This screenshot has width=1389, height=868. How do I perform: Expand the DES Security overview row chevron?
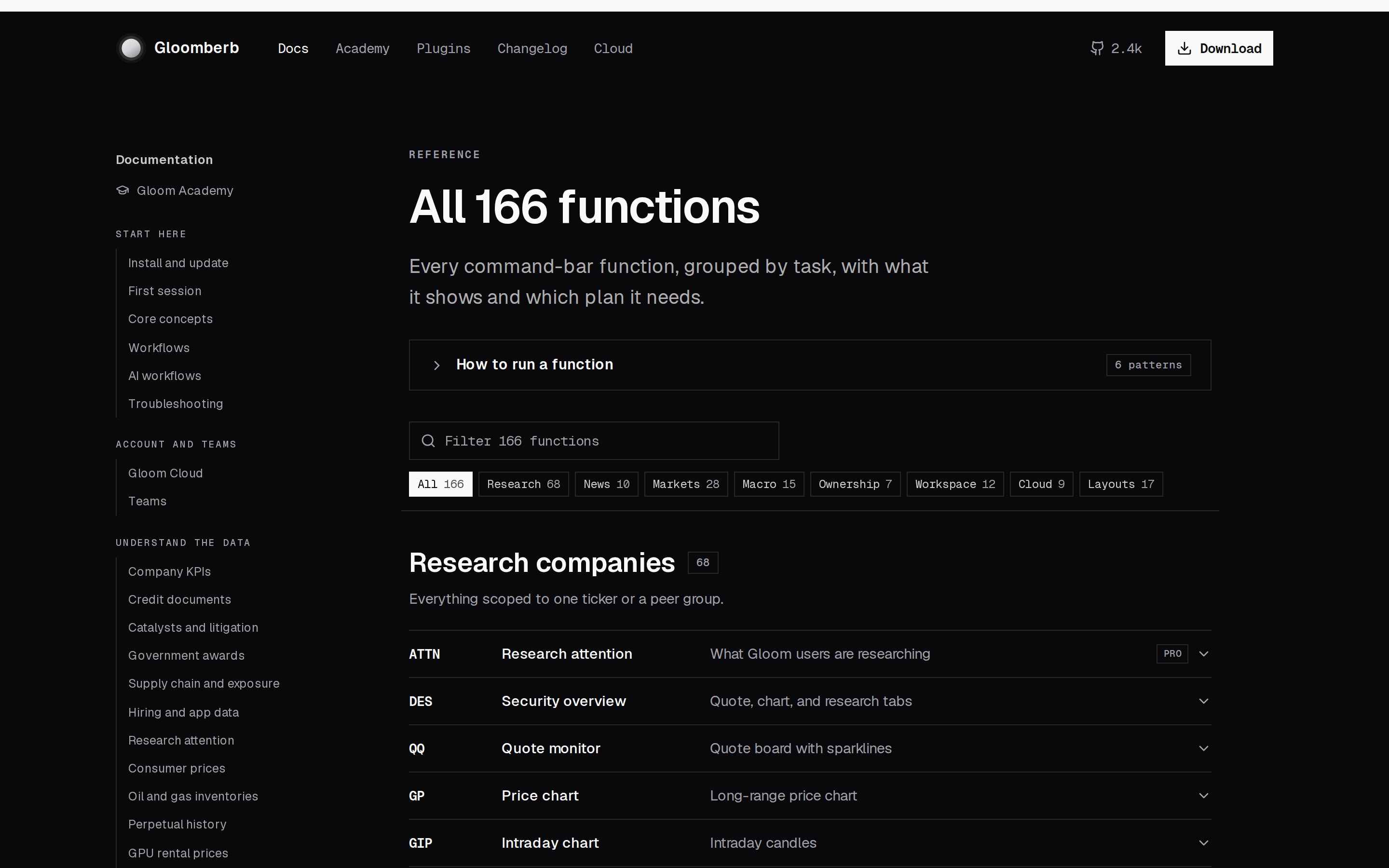click(x=1204, y=701)
